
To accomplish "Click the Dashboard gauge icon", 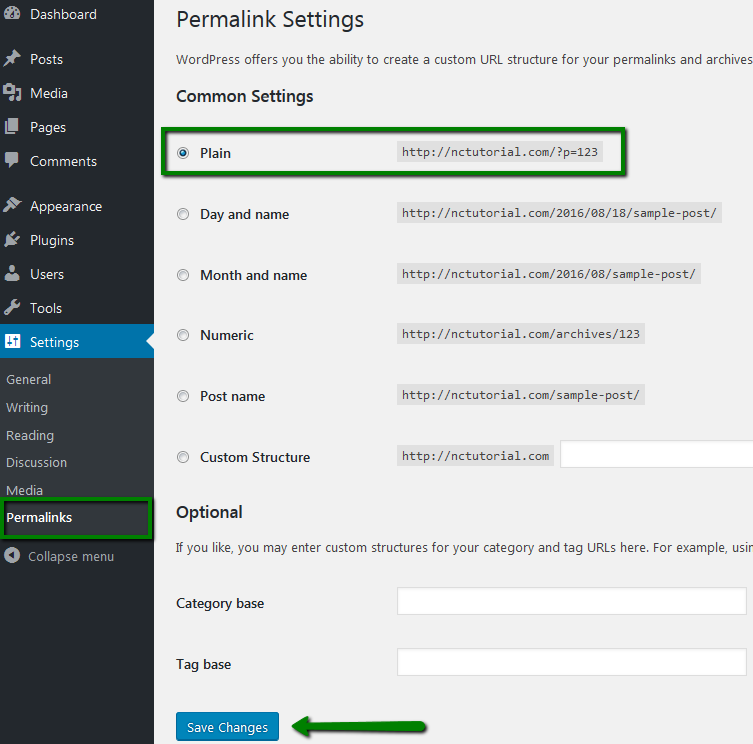I will (12, 15).
